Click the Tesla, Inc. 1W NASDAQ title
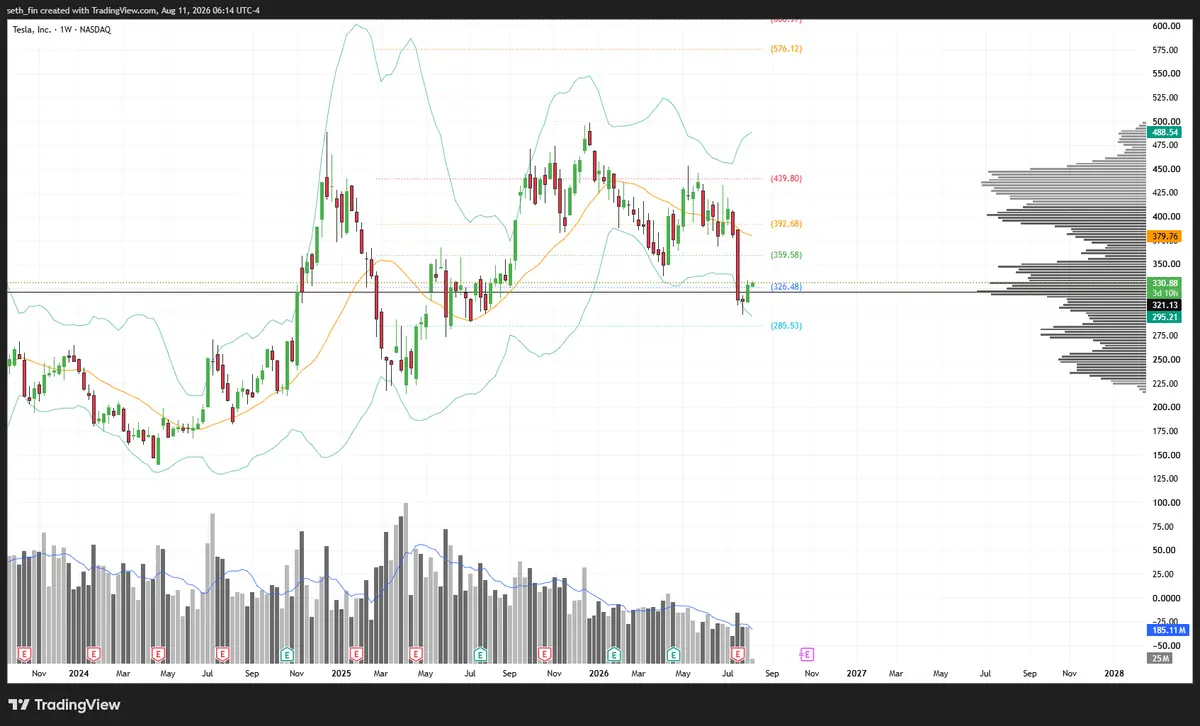The width and height of the screenshot is (1200, 726). (60, 30)
